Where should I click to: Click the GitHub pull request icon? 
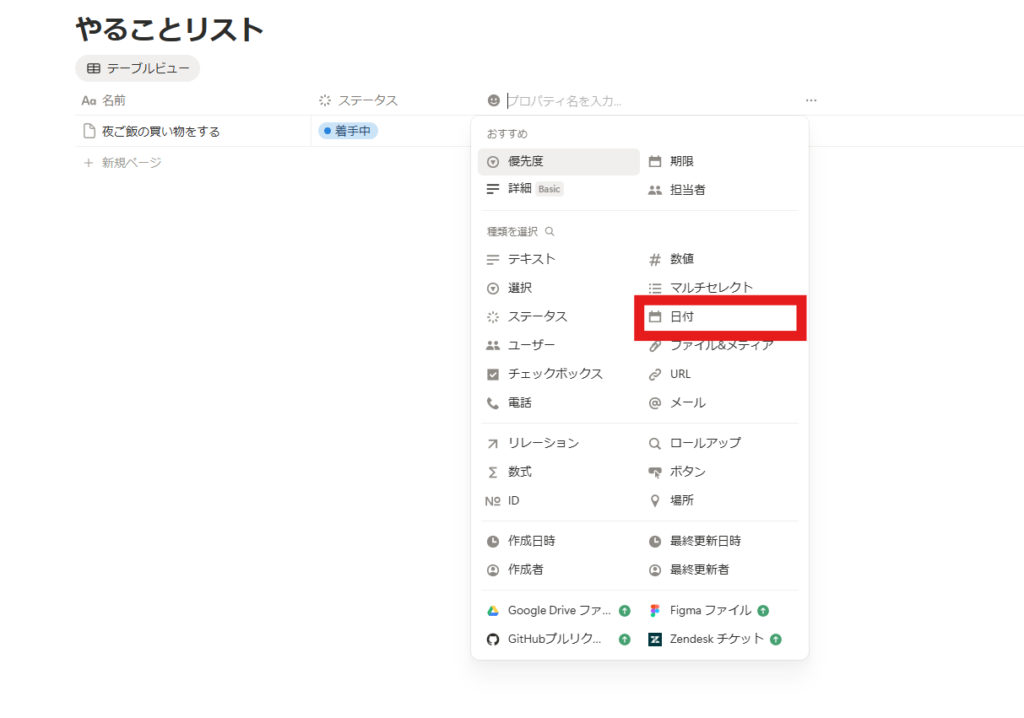click(x=492, y=640)
